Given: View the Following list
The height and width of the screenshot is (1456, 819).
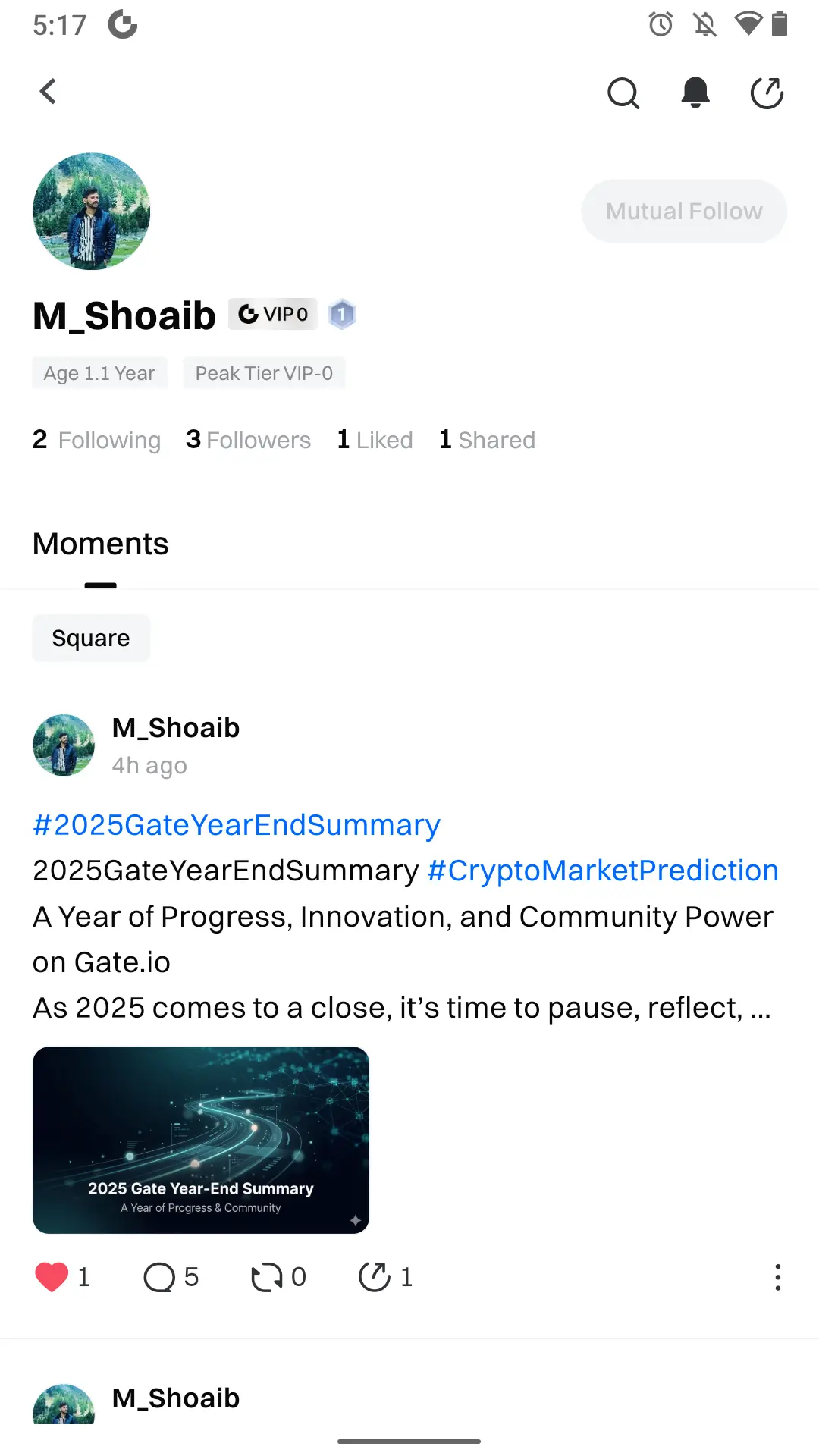Looking at the screenshot, I should tap(97, 440).
